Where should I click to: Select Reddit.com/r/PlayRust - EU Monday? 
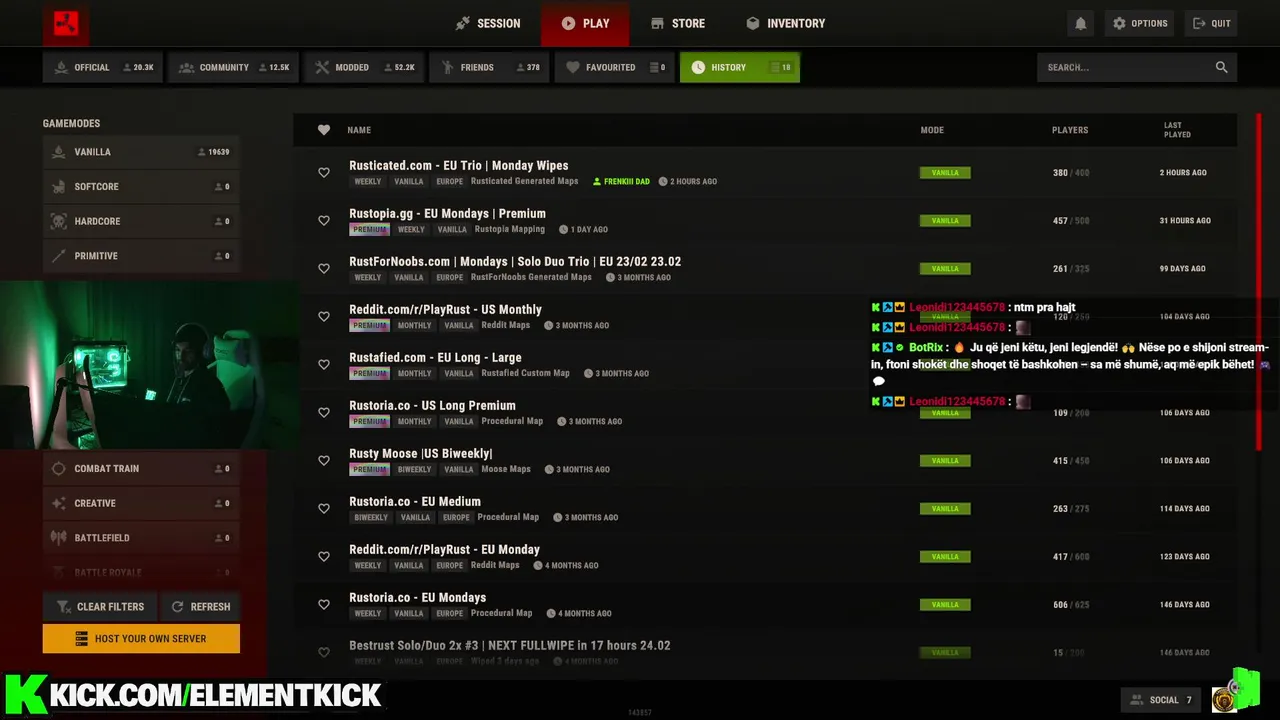(444, 550)
